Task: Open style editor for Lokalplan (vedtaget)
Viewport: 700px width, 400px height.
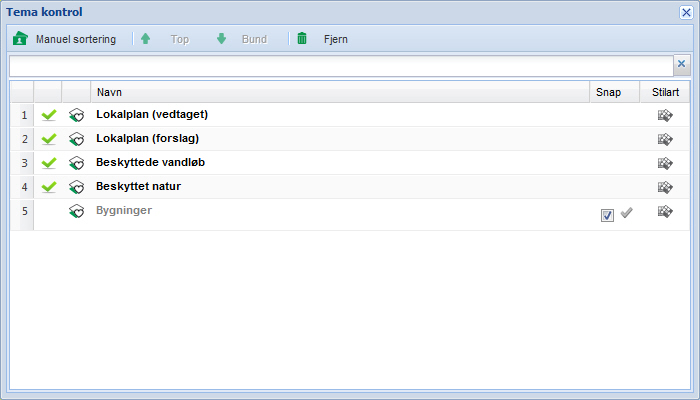Action: (x=665, y=115)
